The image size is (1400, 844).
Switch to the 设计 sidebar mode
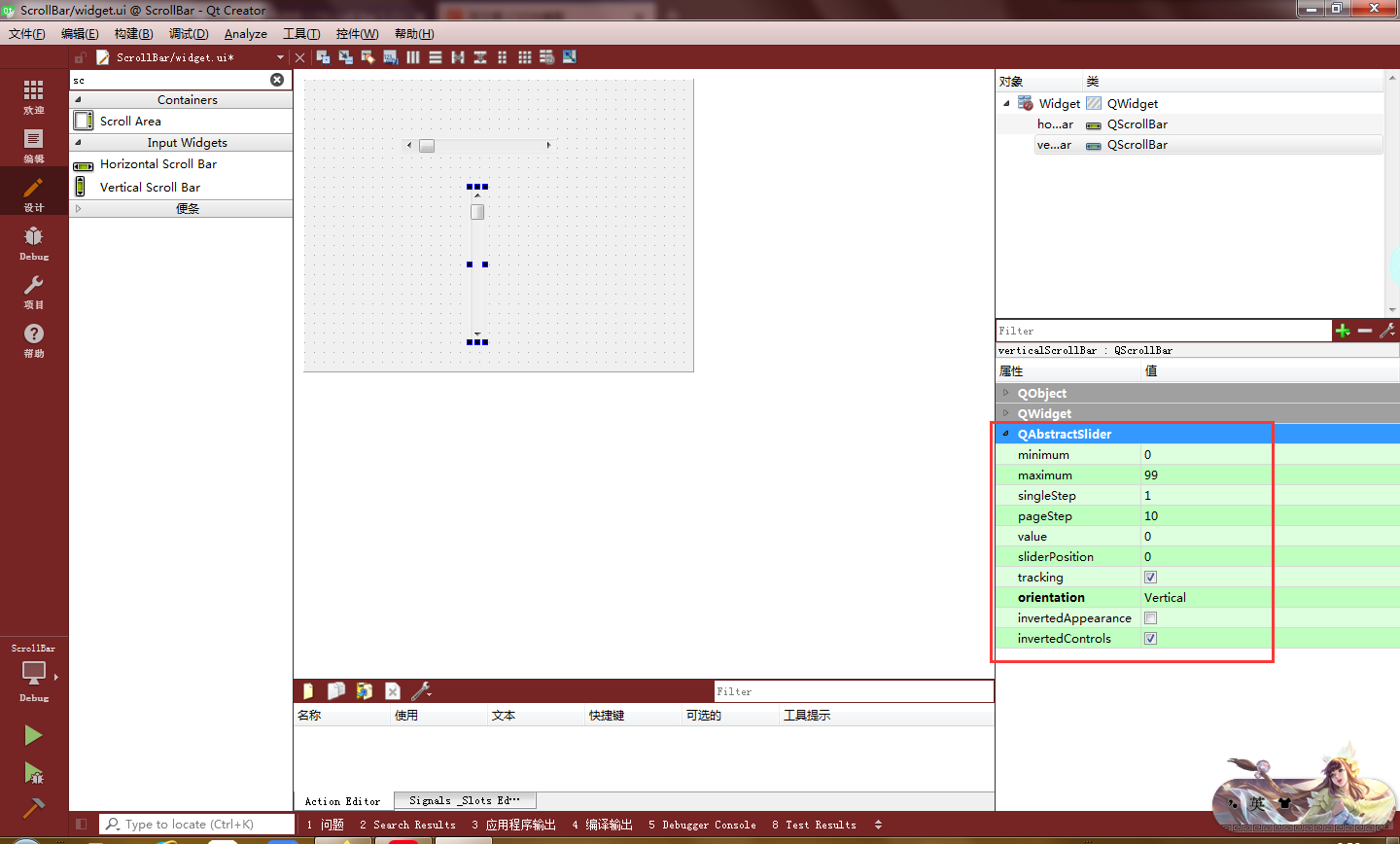pyautogui.click(x=33, y=191)
